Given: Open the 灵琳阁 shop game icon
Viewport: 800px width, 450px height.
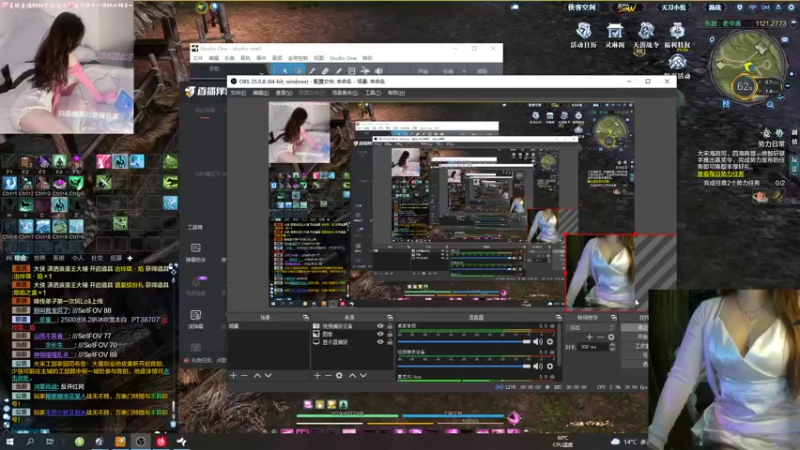Looking at the screenshot, I should tap(615, 35).
